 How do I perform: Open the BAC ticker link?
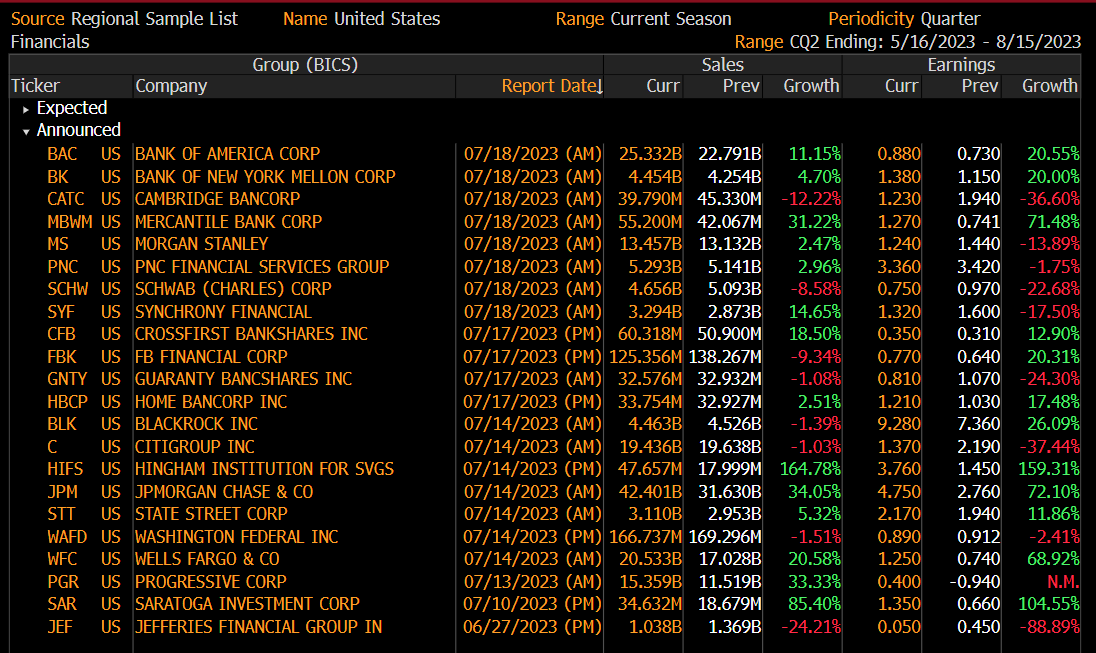pos(62,154)
